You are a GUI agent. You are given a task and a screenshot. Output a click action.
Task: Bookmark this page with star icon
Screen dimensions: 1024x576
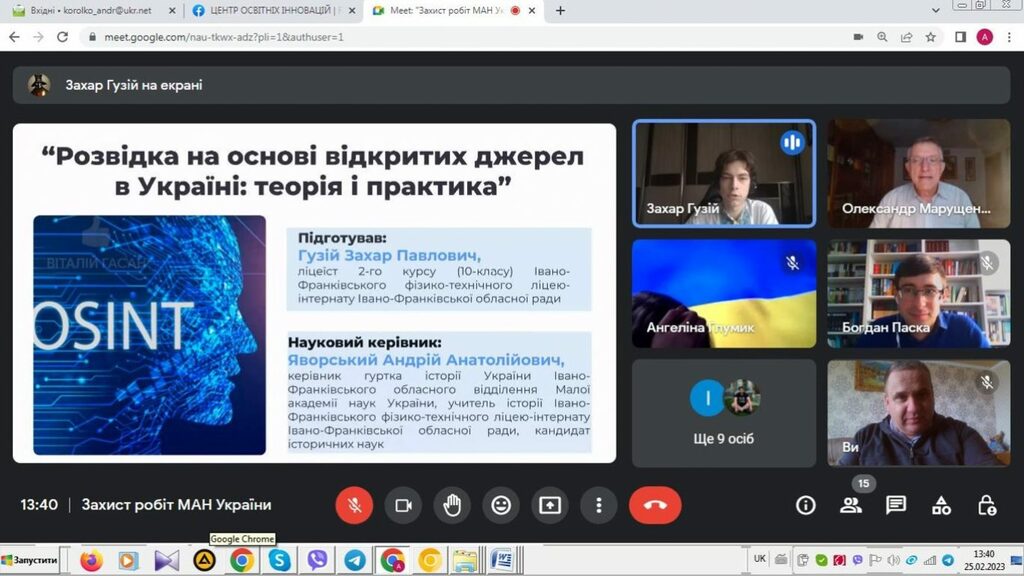click(x=931, y=37)
